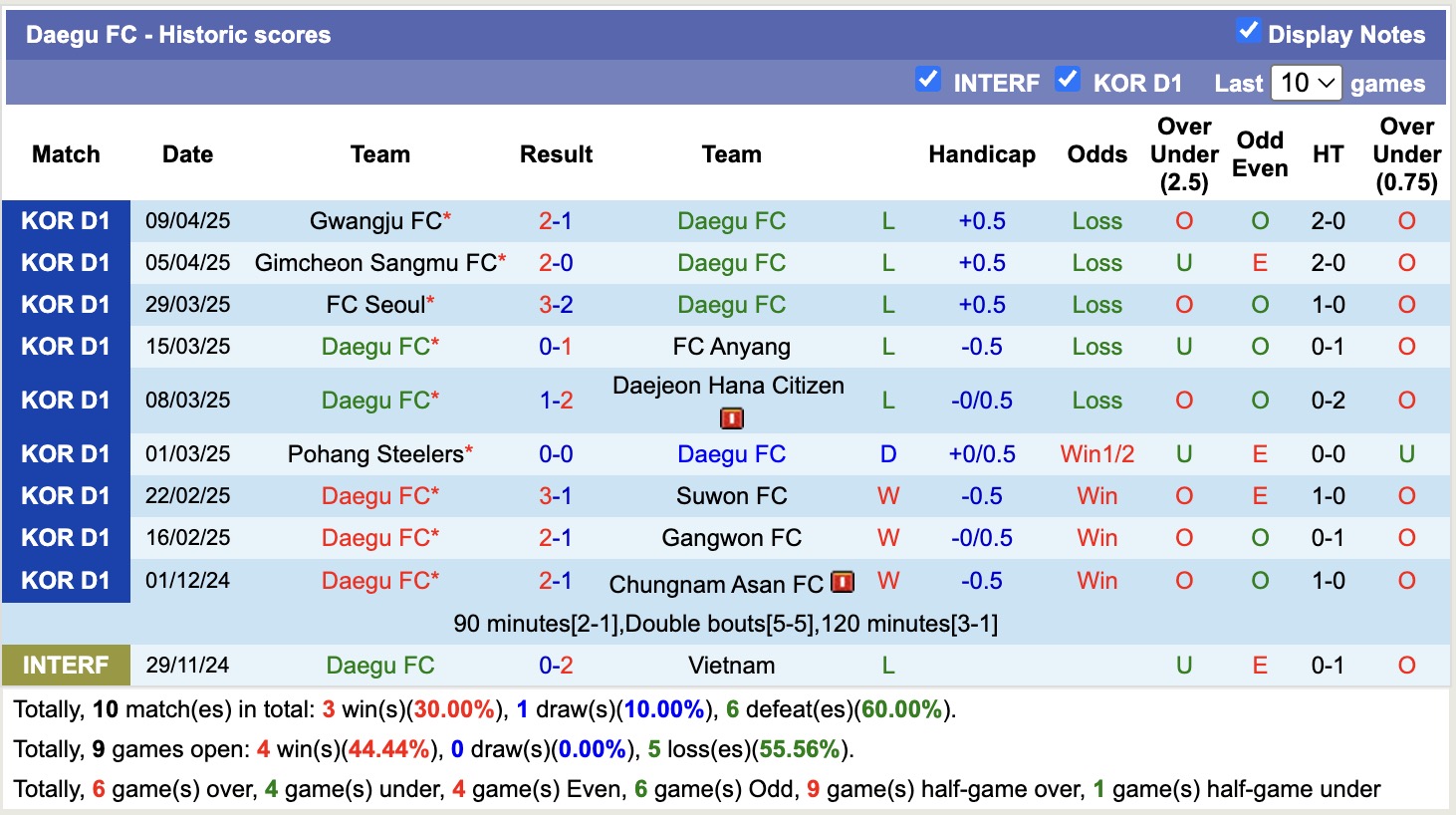Image resolution: width=1456 pixels, height=815 pixels.
Task: Click the Win1/2 odds entry for Pohang match
Action: (1096, 453)
